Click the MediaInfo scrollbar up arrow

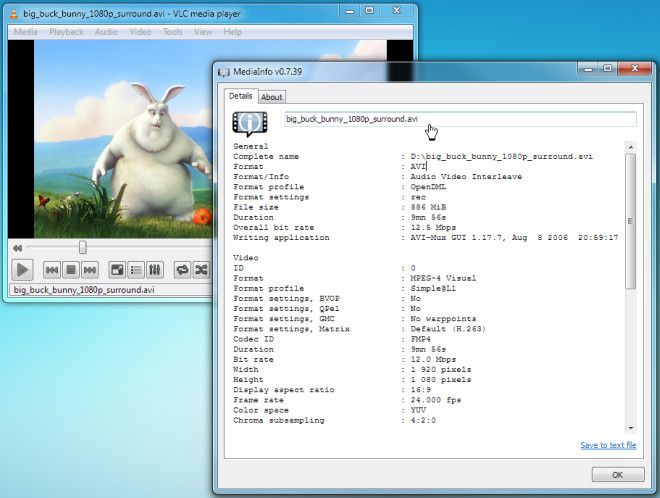[631, 147]
